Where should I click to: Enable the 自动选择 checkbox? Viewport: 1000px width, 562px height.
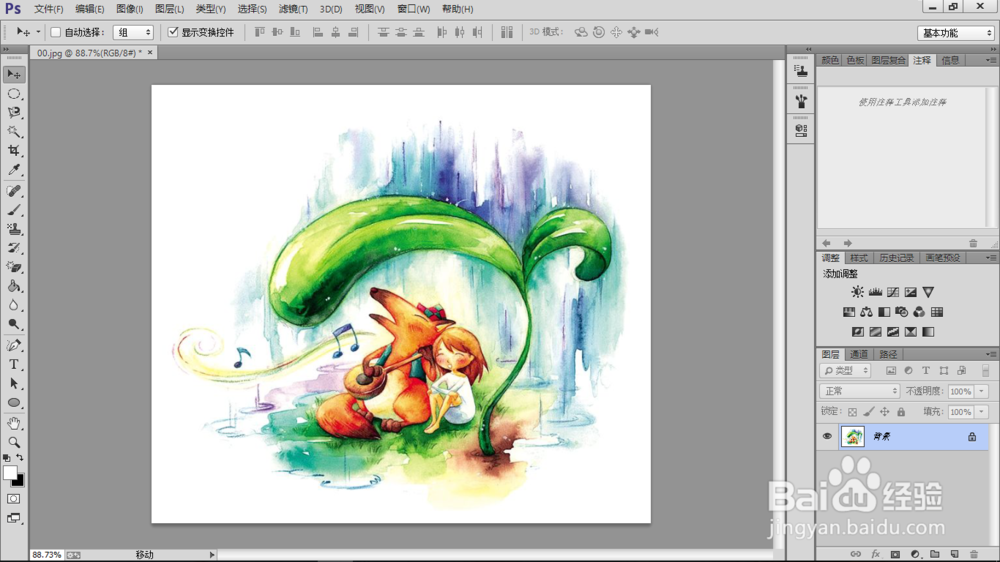coord(55,32)
